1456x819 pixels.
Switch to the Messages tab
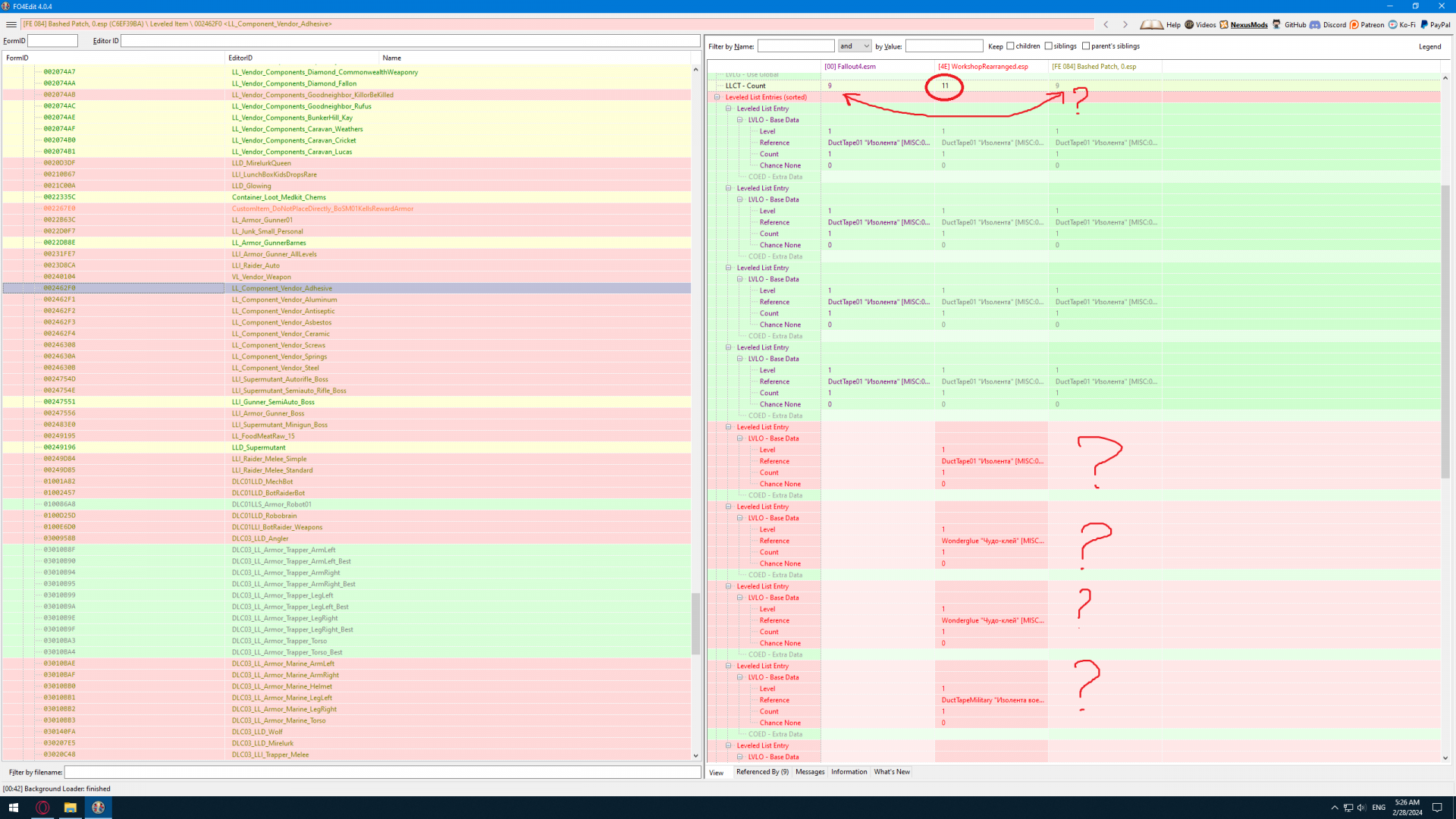(x=810, y=772)
